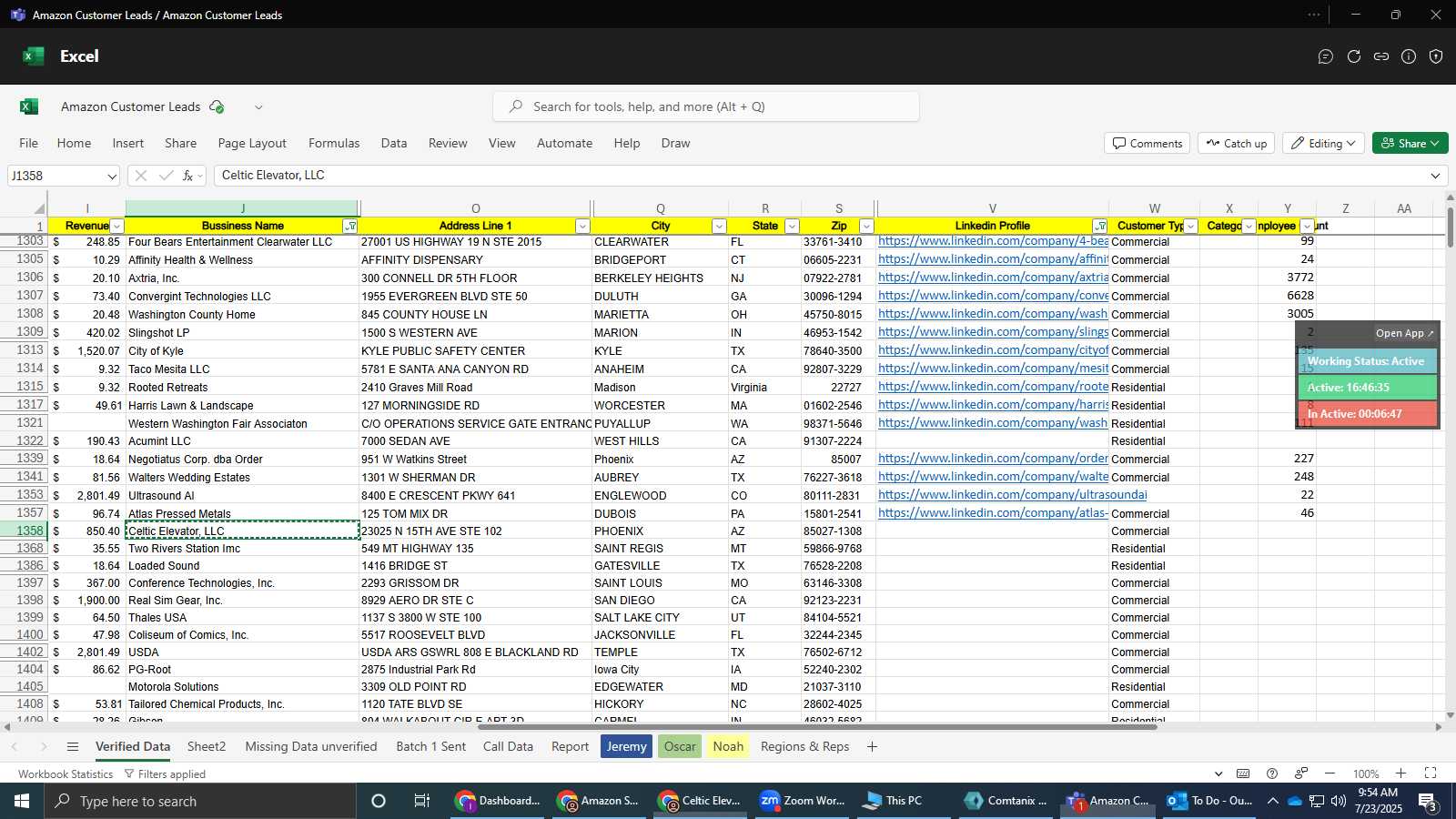Switch to the Insert ribbon tab

[128, 144]
